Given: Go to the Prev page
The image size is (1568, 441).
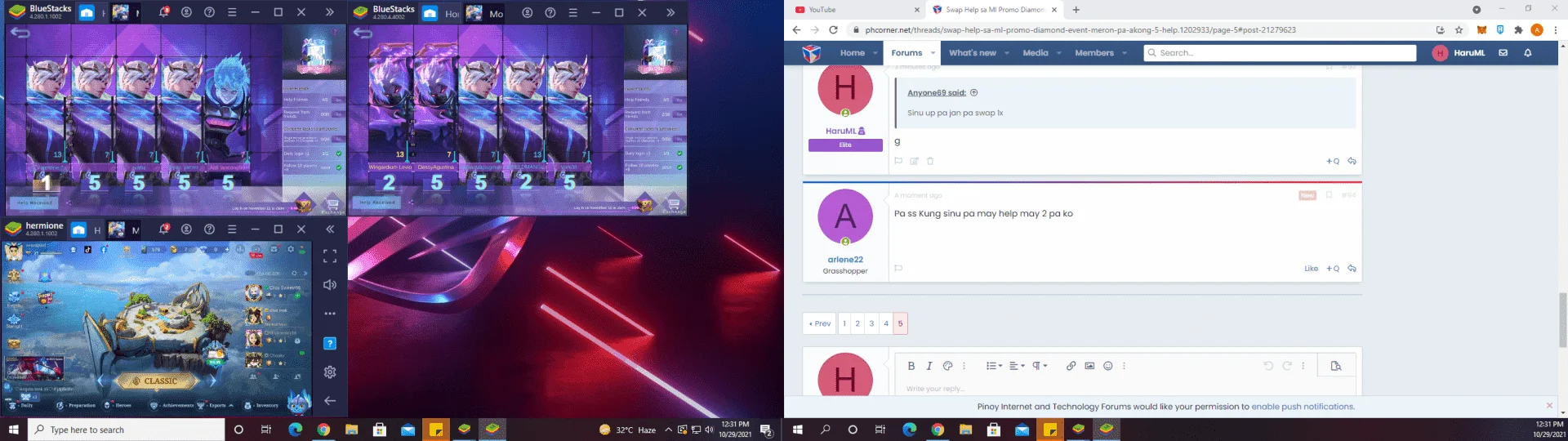Looking at the screenshot, I should coord(819,323).
